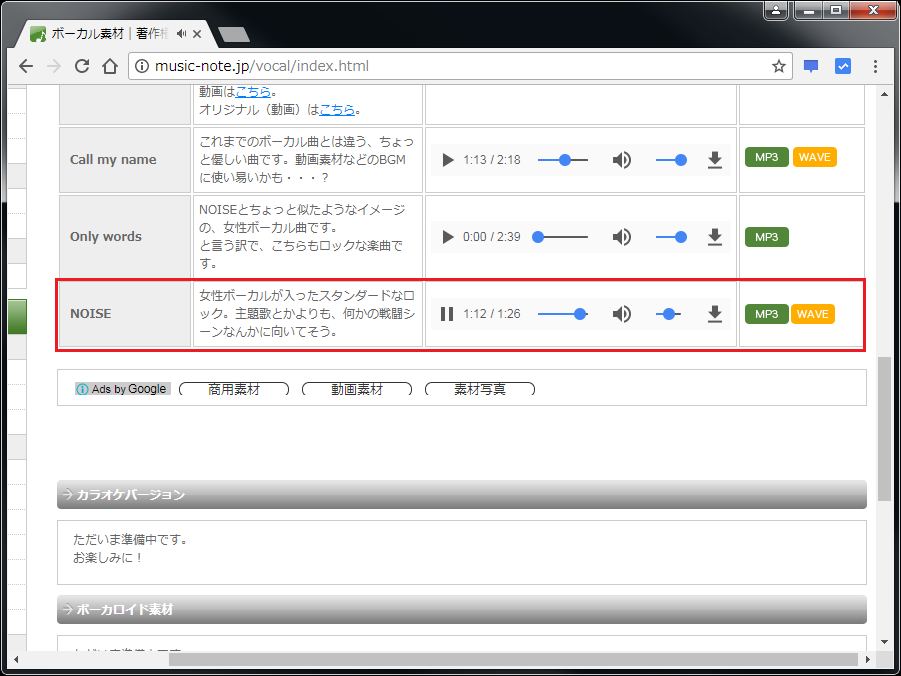Click the horizontal scrollbar thumb
Image resolution: width=901 pixels, height=676 pixels.
point(513,659)
